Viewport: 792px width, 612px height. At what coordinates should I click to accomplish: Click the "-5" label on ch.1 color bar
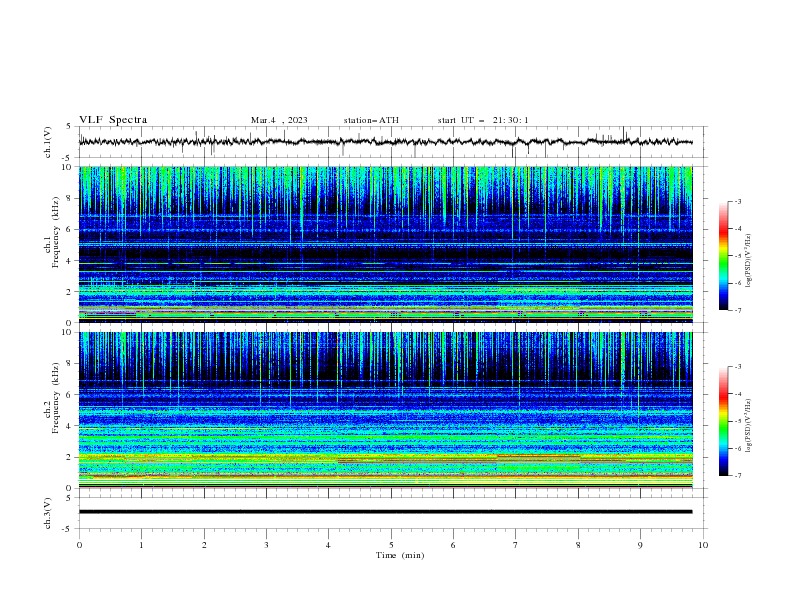pyautogui.click(x=737, y=256)
